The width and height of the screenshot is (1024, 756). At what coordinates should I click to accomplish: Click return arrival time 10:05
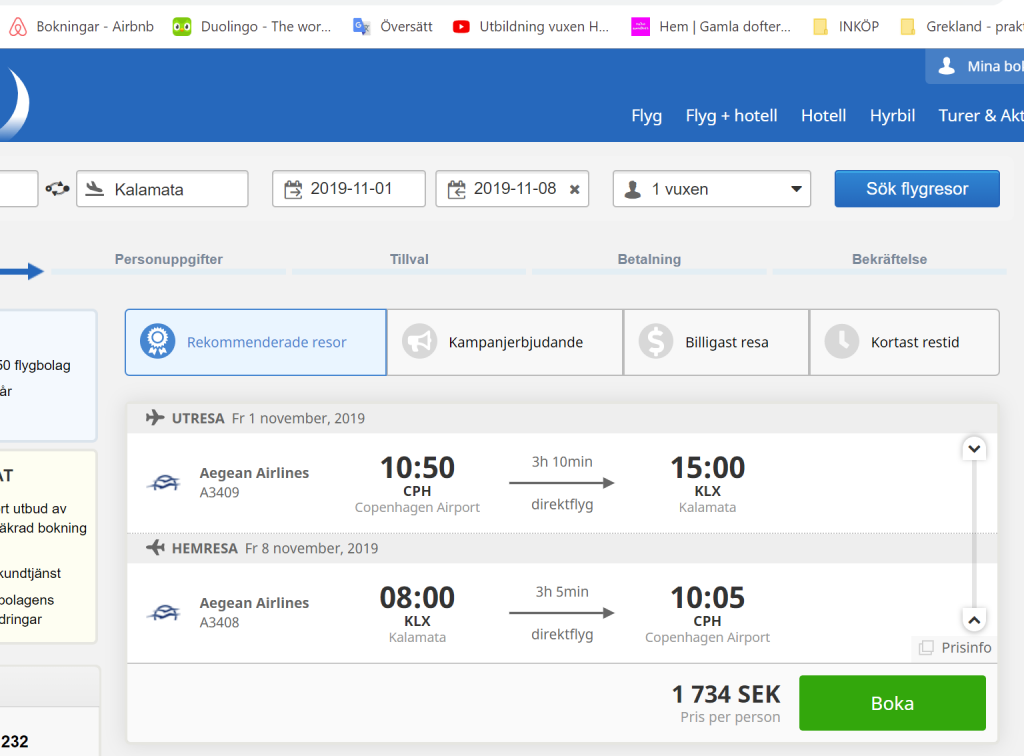(708, 597)
